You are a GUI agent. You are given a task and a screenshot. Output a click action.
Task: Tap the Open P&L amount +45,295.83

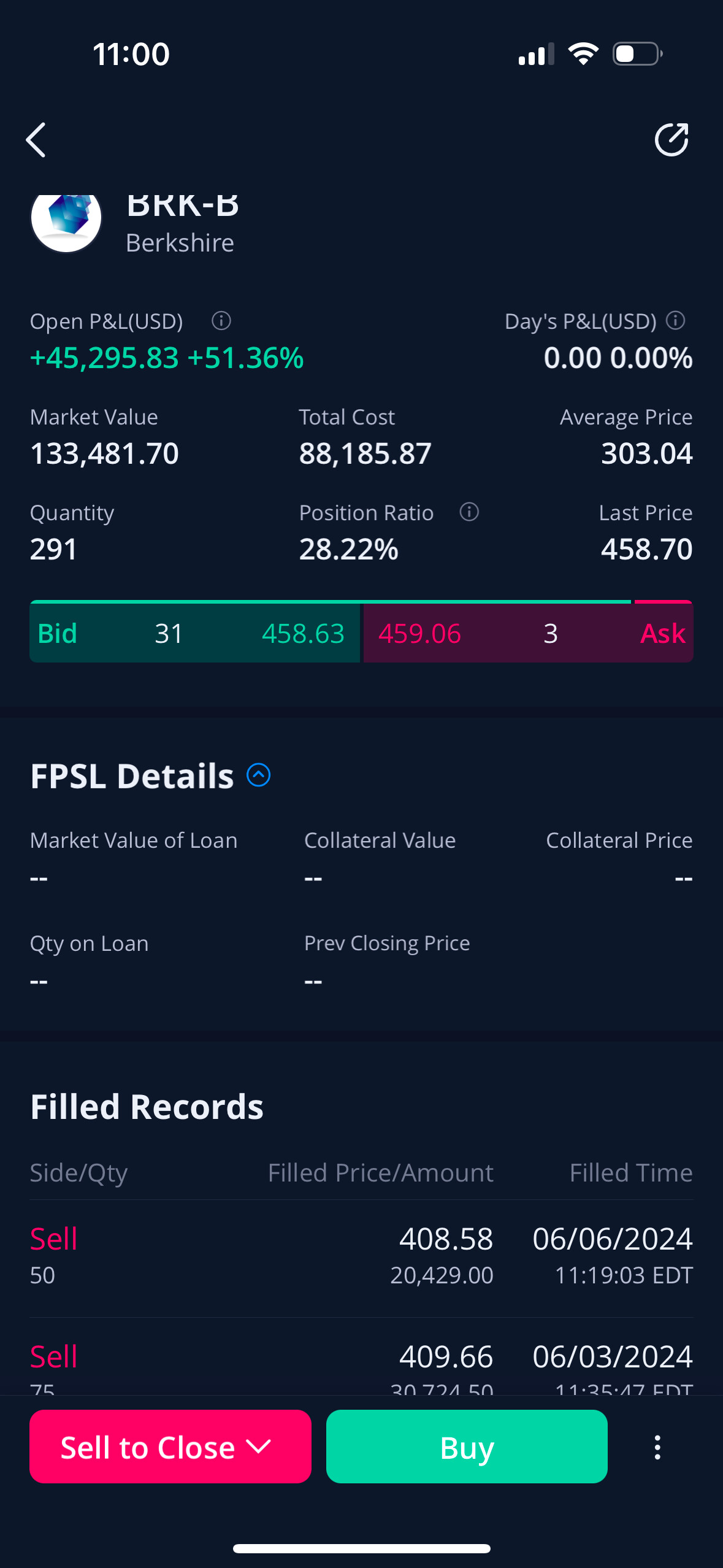tap(104, 358)
